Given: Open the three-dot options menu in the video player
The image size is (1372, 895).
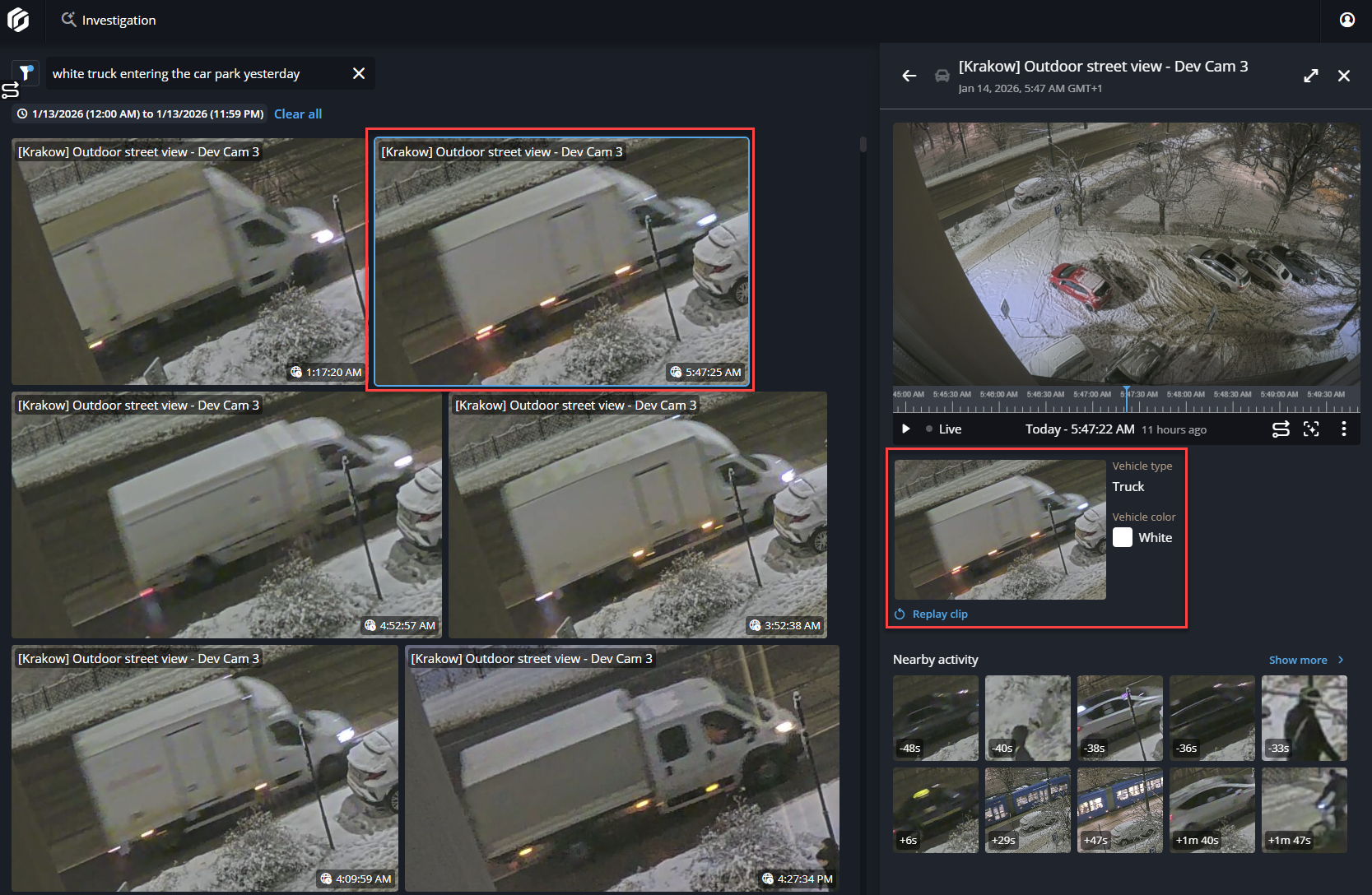Looking at the screenshot, I should [x=1344, y=429].
